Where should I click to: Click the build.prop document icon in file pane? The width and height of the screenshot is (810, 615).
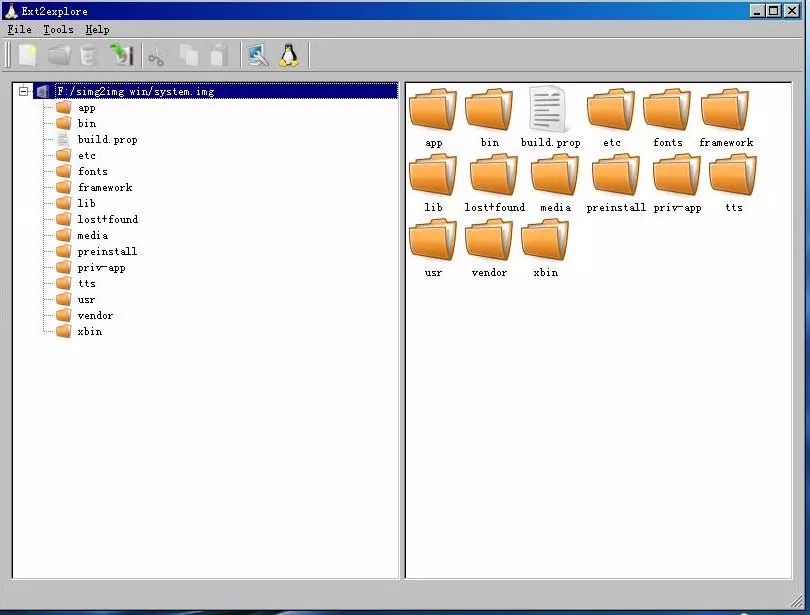click(548, 109)
